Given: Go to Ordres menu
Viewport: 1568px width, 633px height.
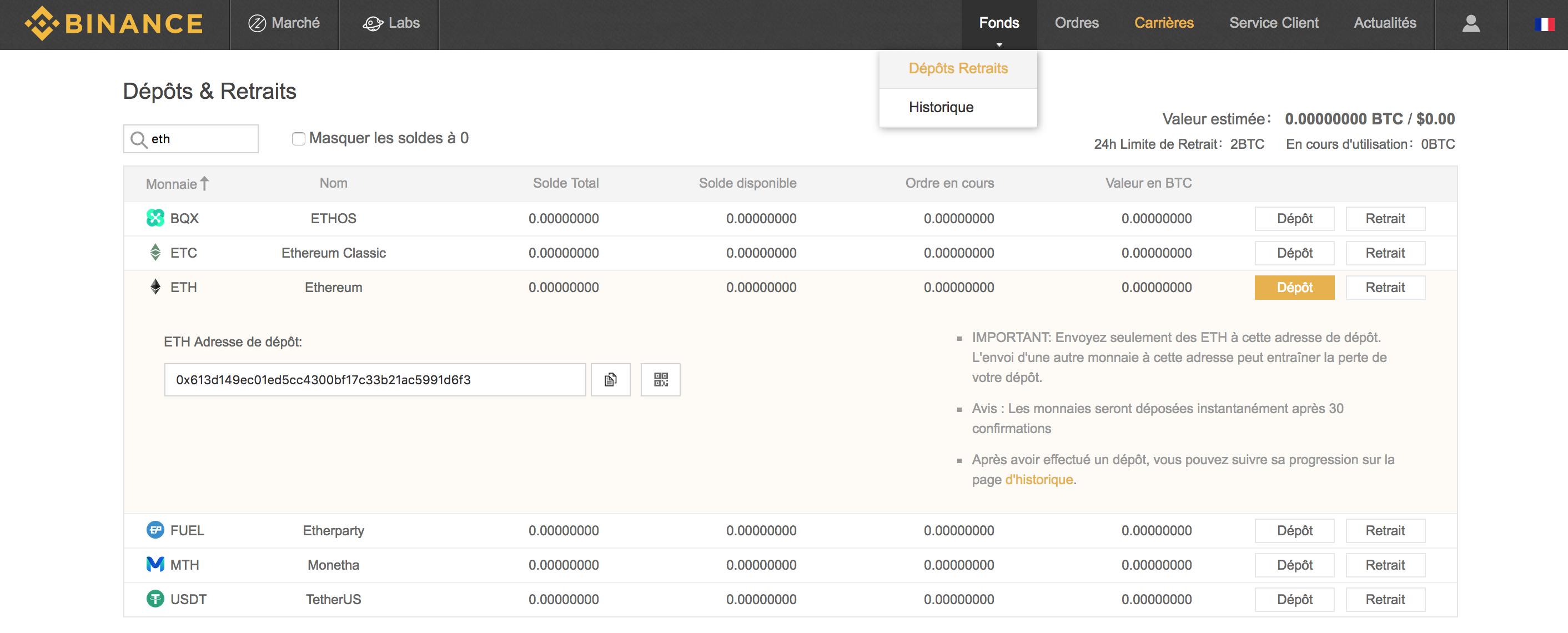Looking at the screenshot, I should tap(1076, 23).
